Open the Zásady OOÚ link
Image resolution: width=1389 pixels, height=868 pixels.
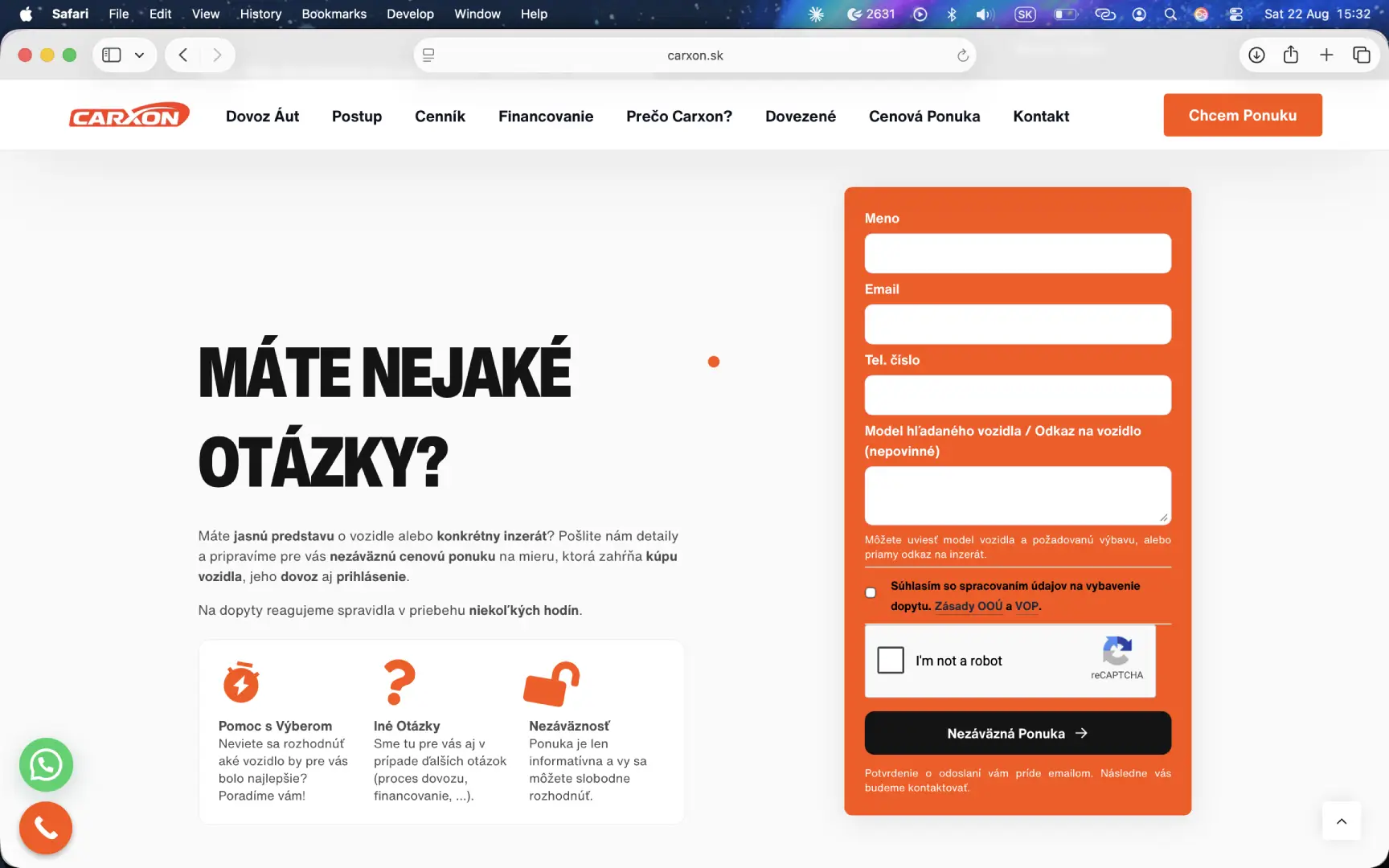click(969, 606)
